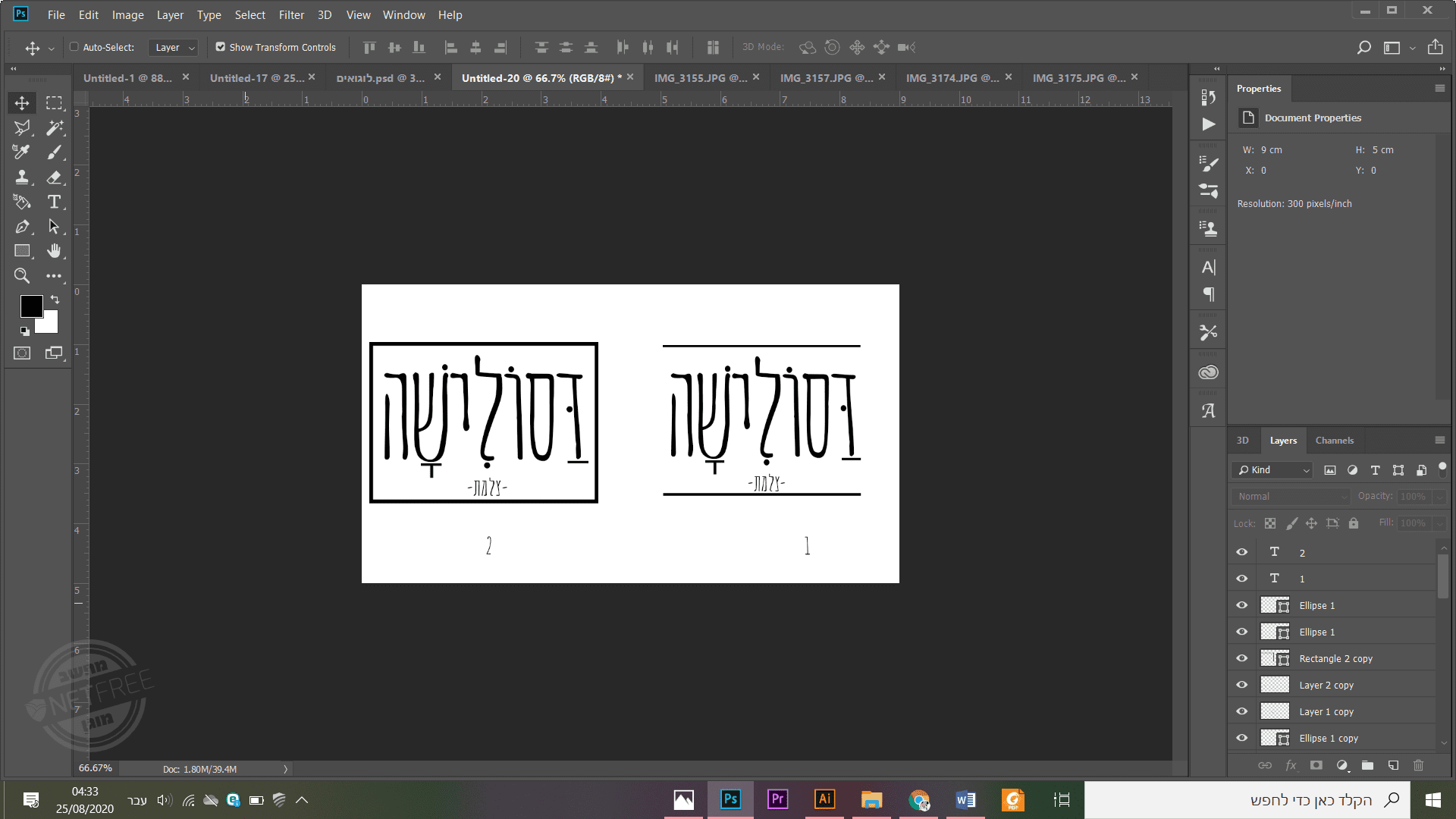Expand the Normal blend mode dropdown

[x=1291, y=497]
